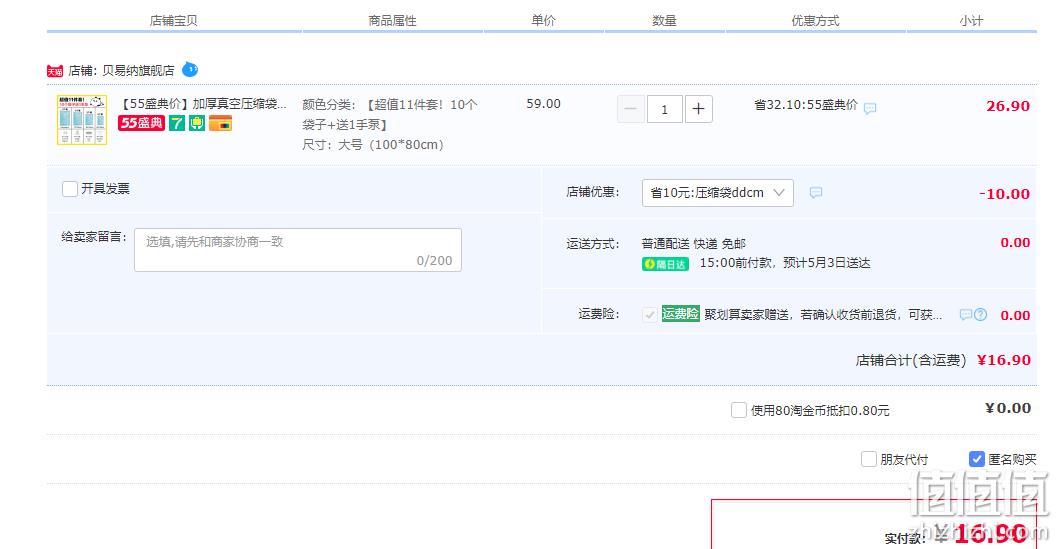Check 使用80淘金币抵扣 checkbox
The height and width of the screenshot is (549, 1058).
[x=739, y=410]
